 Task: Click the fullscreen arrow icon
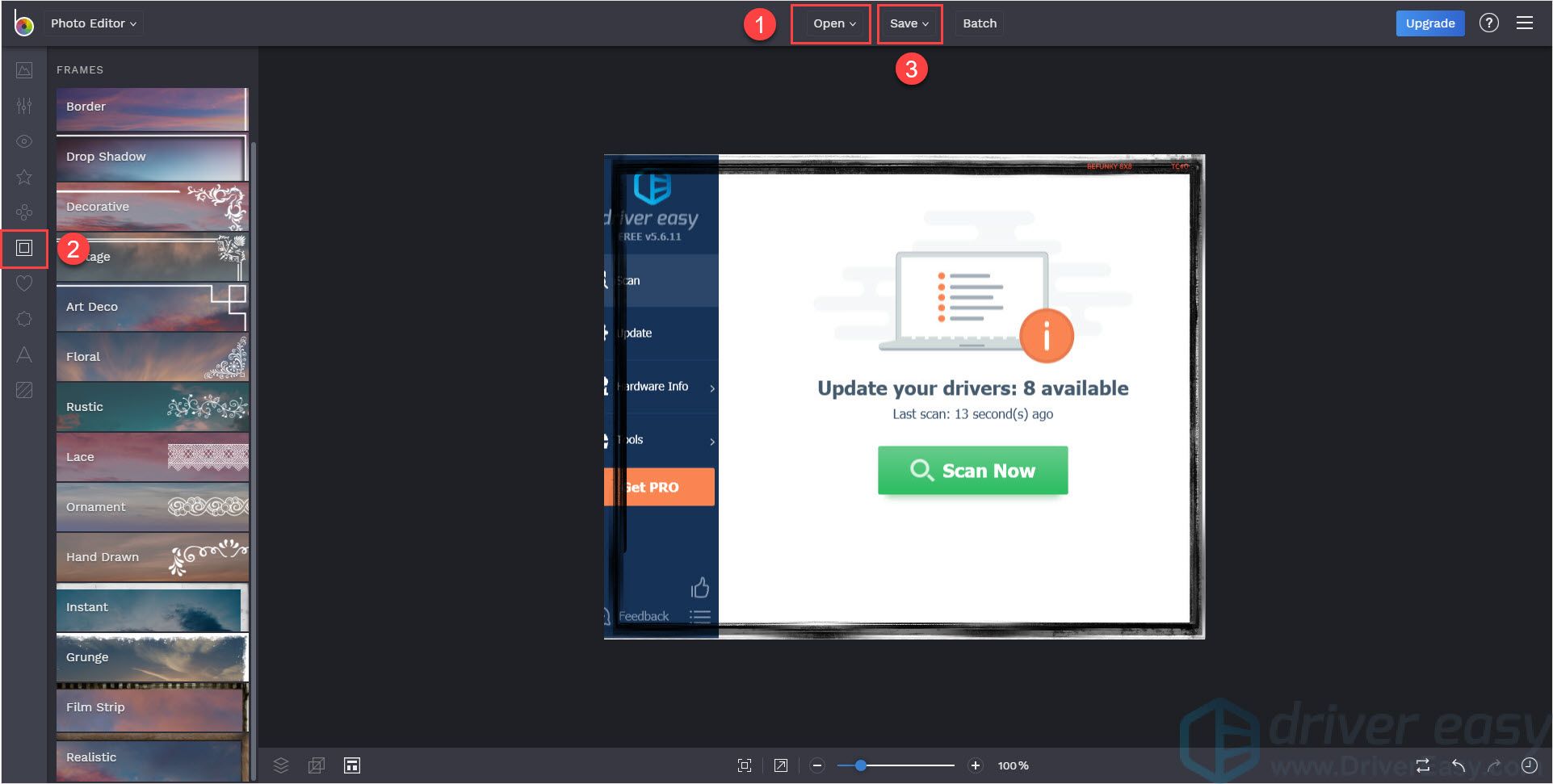click(x=781, y=765)
